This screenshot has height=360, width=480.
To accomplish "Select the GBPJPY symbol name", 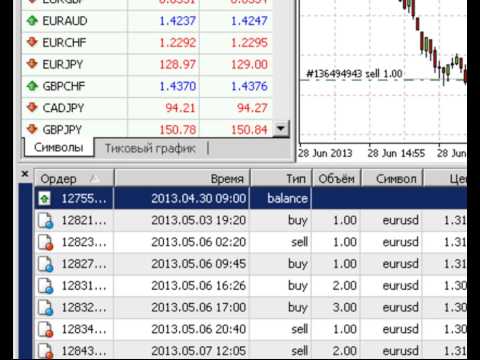I will pos(62,129).
